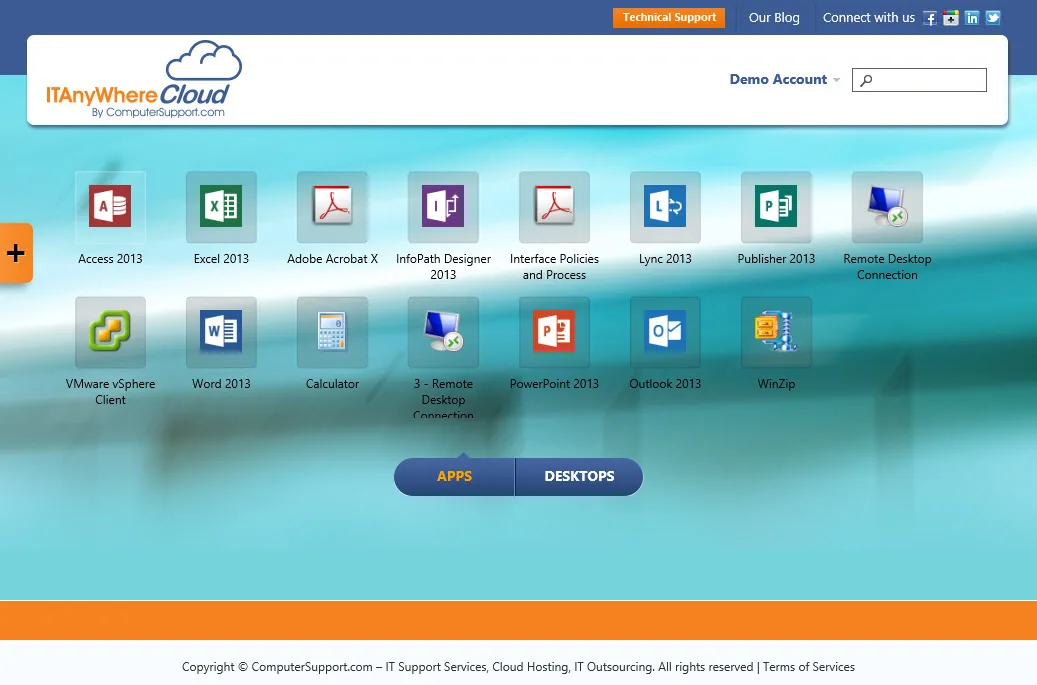Open the 3 - Remote Desktop Connection icon
Viewport: 1037px width, 685px height.
443,331
